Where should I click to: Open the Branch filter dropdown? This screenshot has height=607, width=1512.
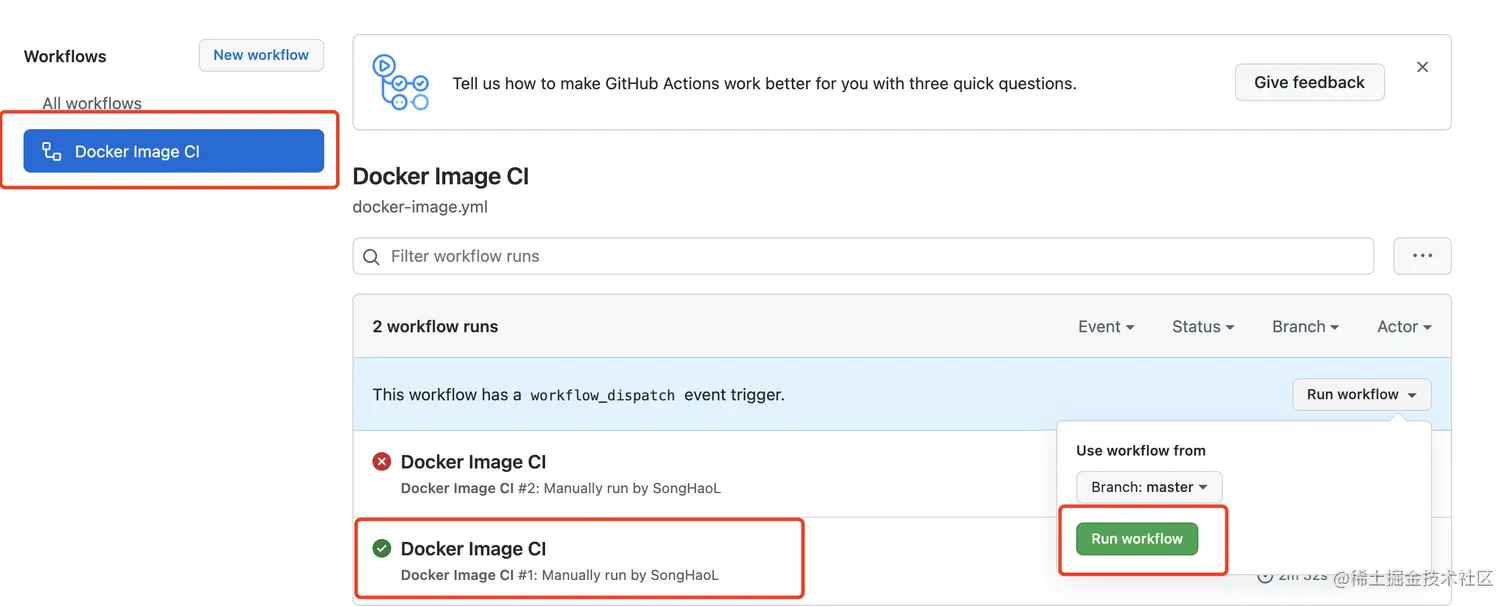[x=1304, y=327]
